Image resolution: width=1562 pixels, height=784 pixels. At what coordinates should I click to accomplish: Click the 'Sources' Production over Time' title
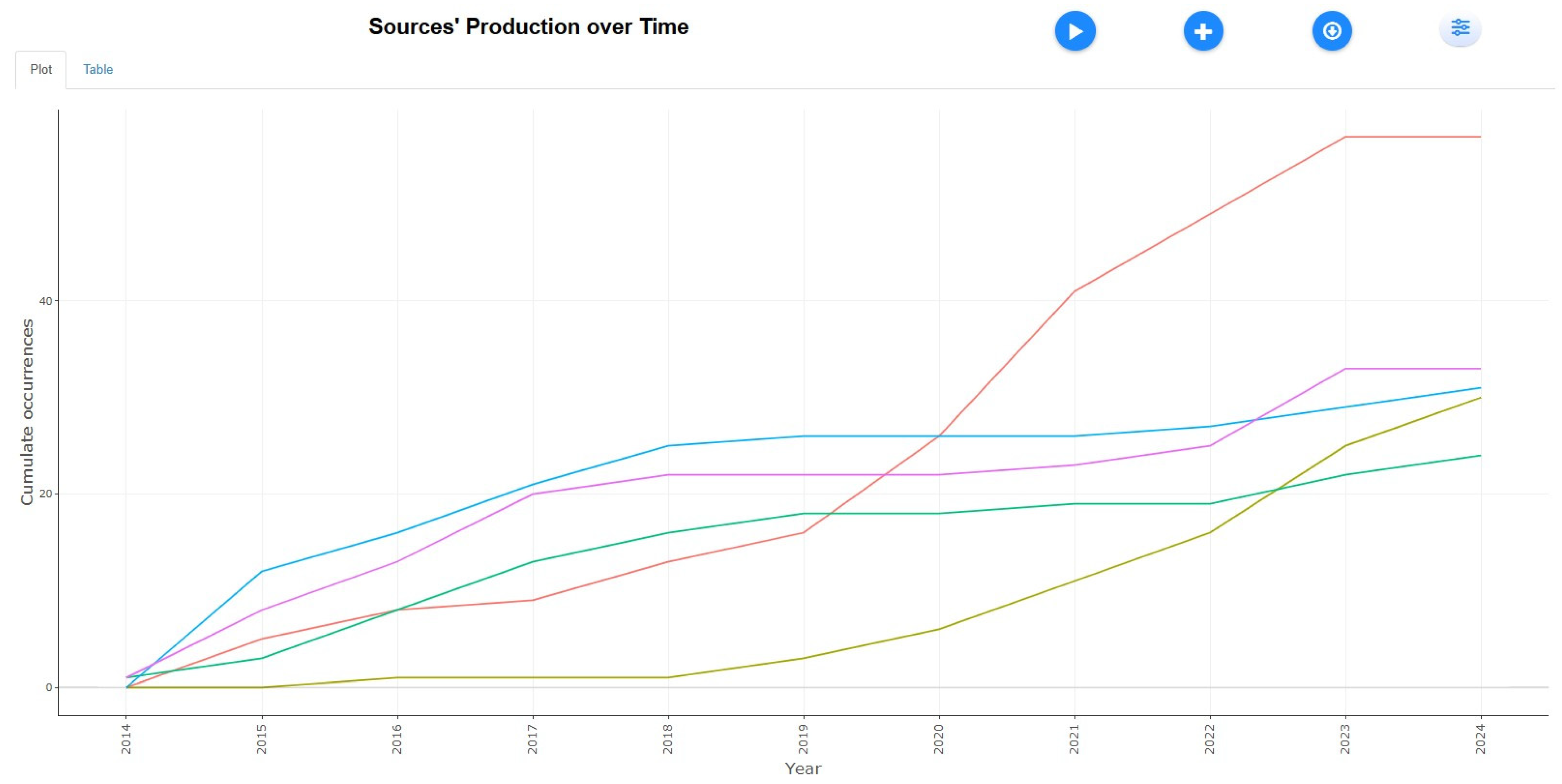[x=528, y=27]
